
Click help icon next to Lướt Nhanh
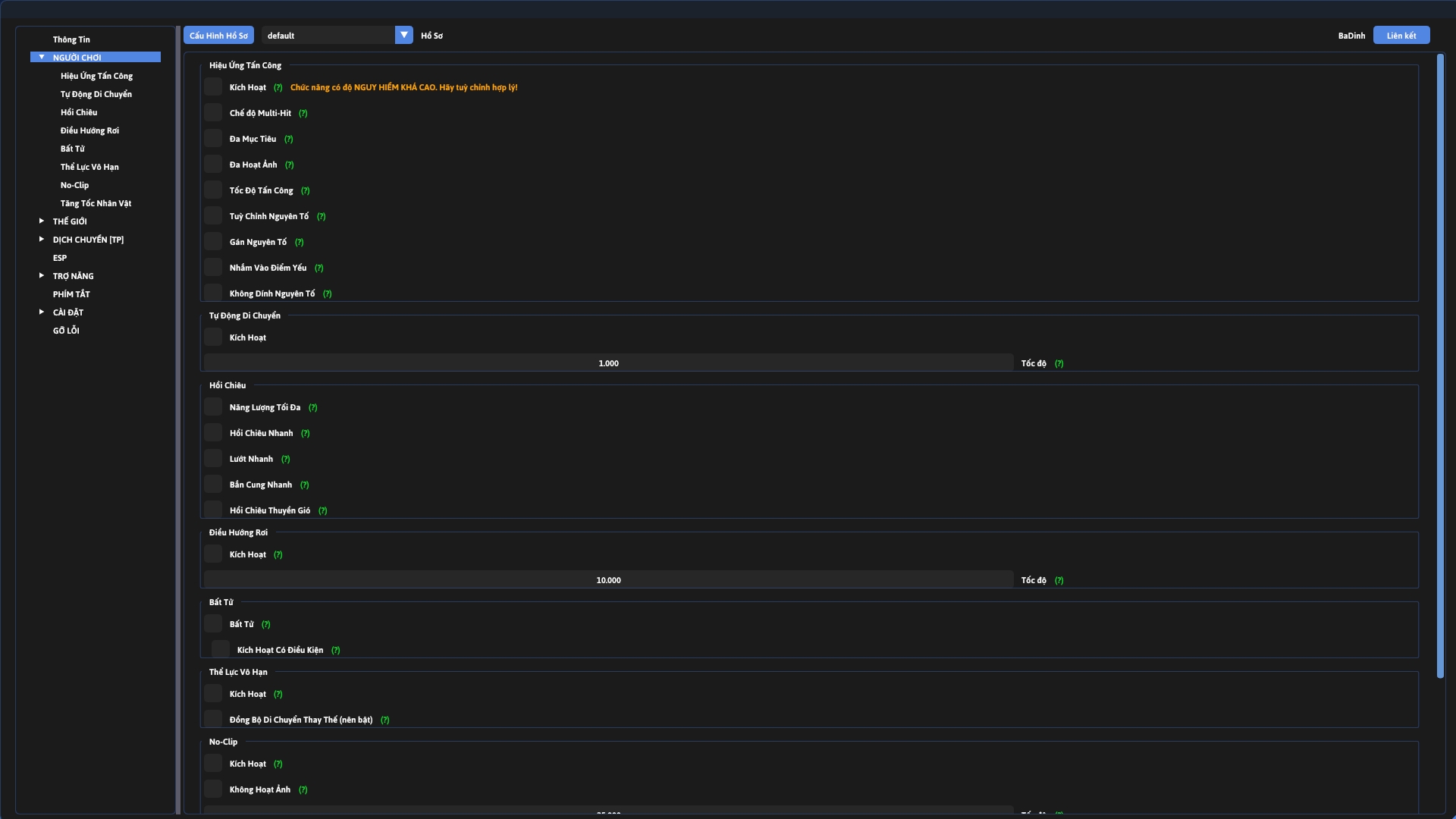coord(285,460)
